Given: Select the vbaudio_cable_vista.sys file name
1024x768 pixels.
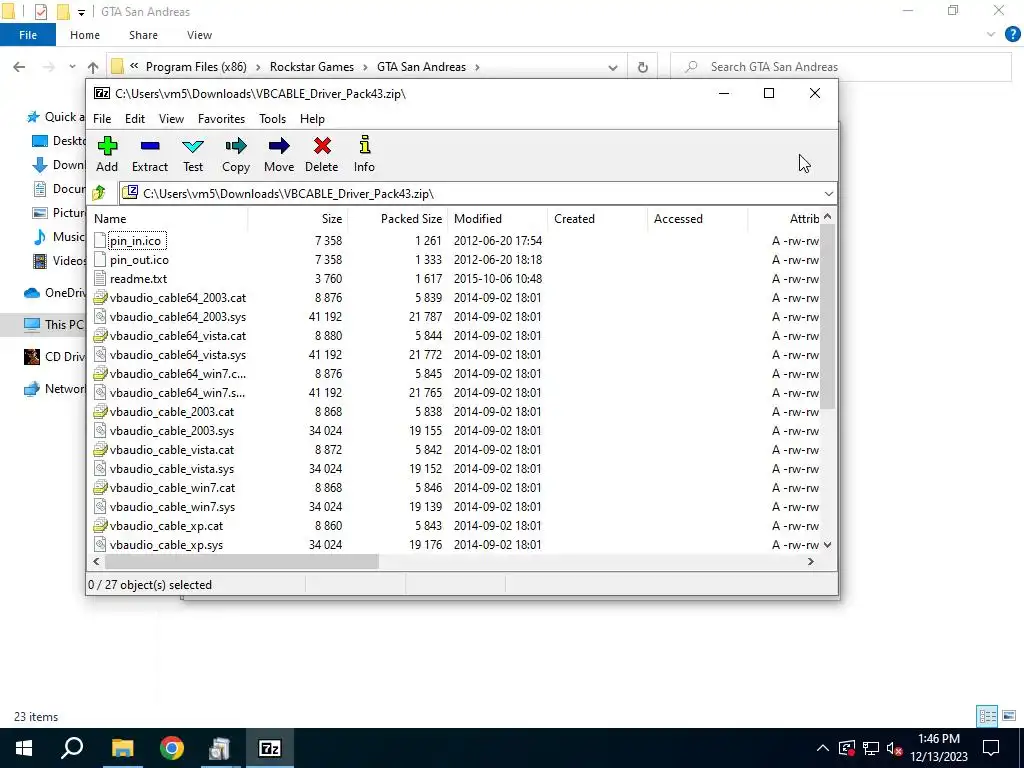Looking at the screenshot, I should point(172,469).
